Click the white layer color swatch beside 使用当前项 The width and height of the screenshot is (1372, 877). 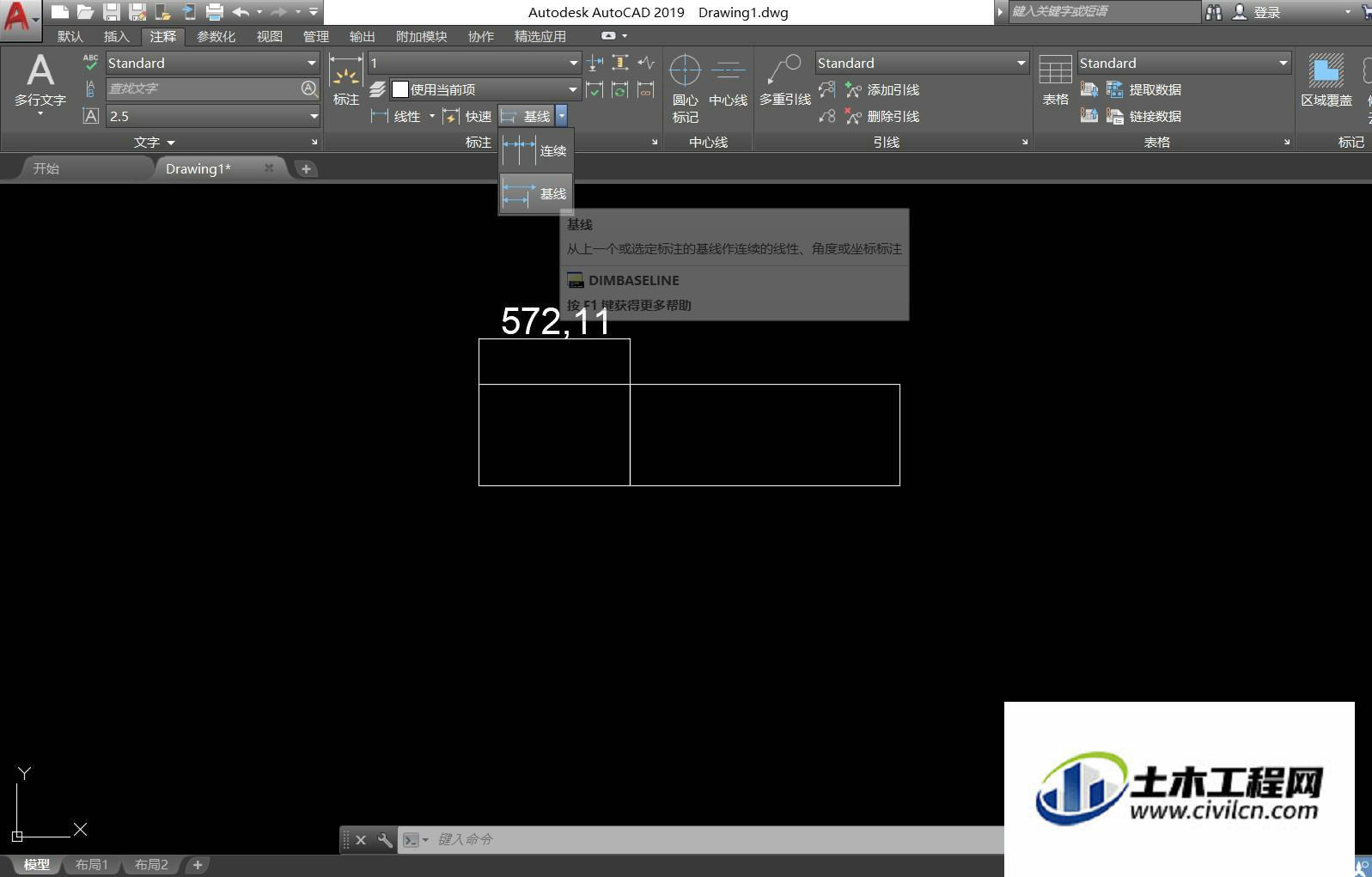pos(399,89)
